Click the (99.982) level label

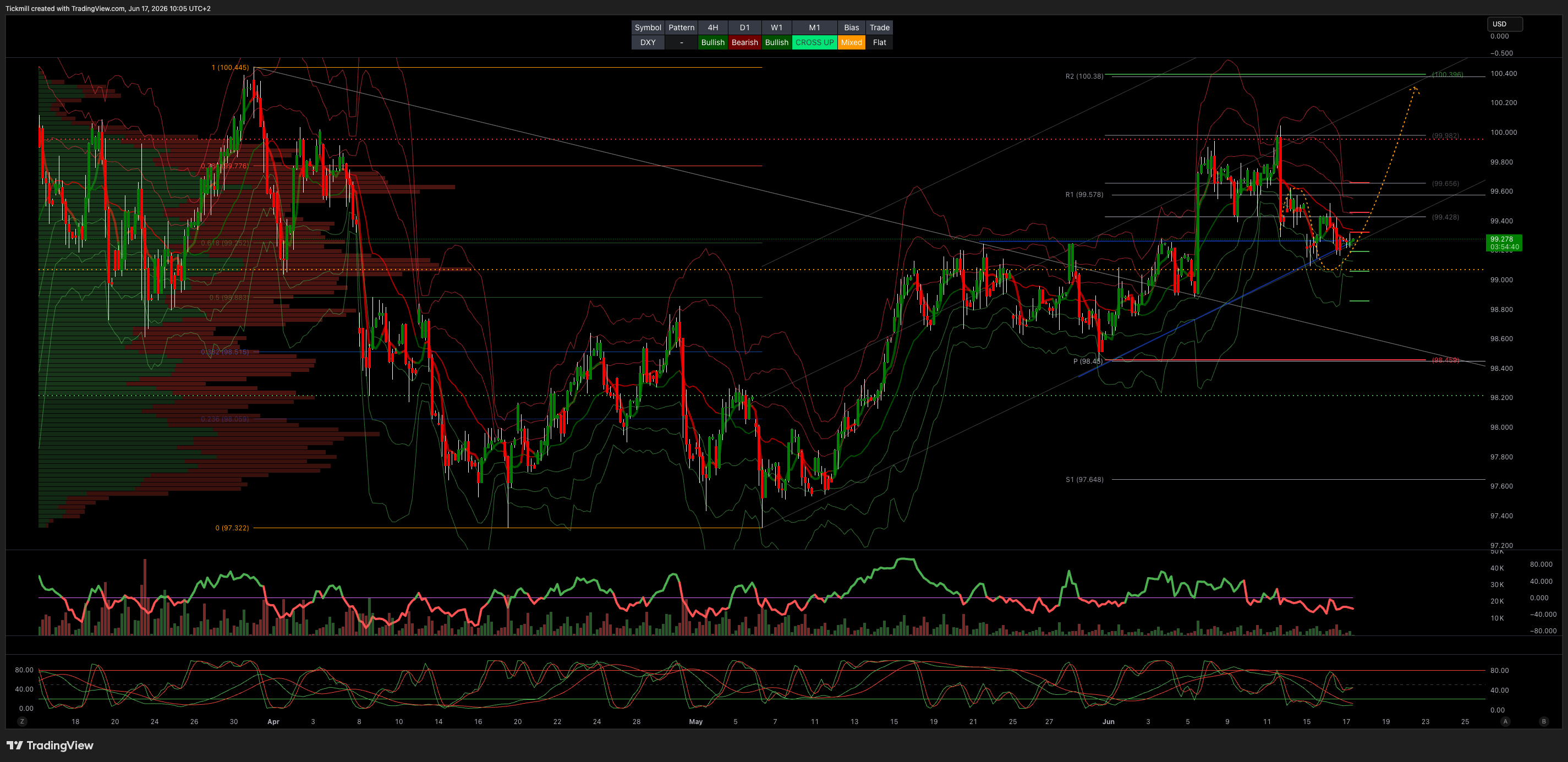tap(1445, 135)
